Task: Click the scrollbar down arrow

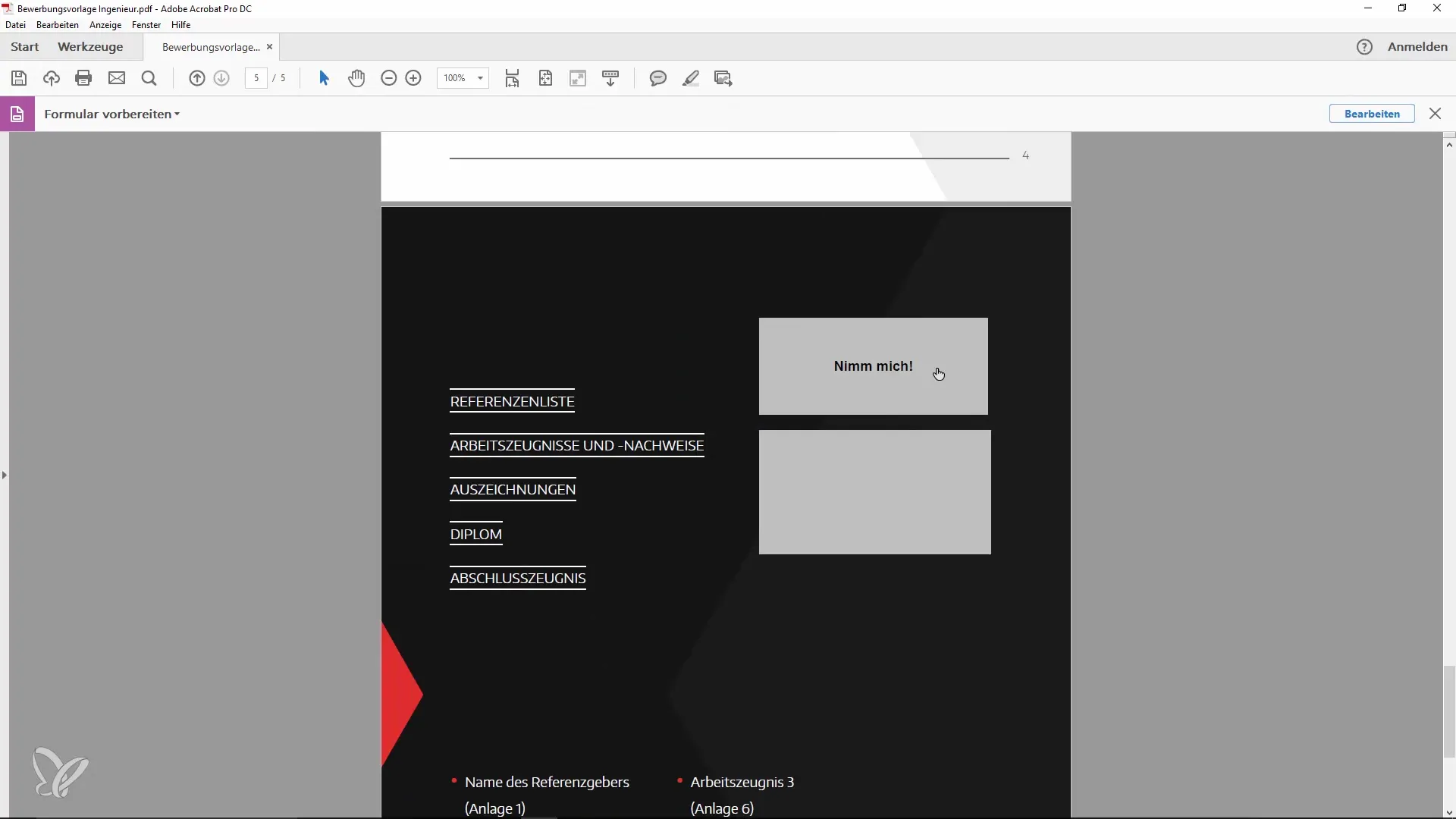Action: click(x=1449, y=812)
